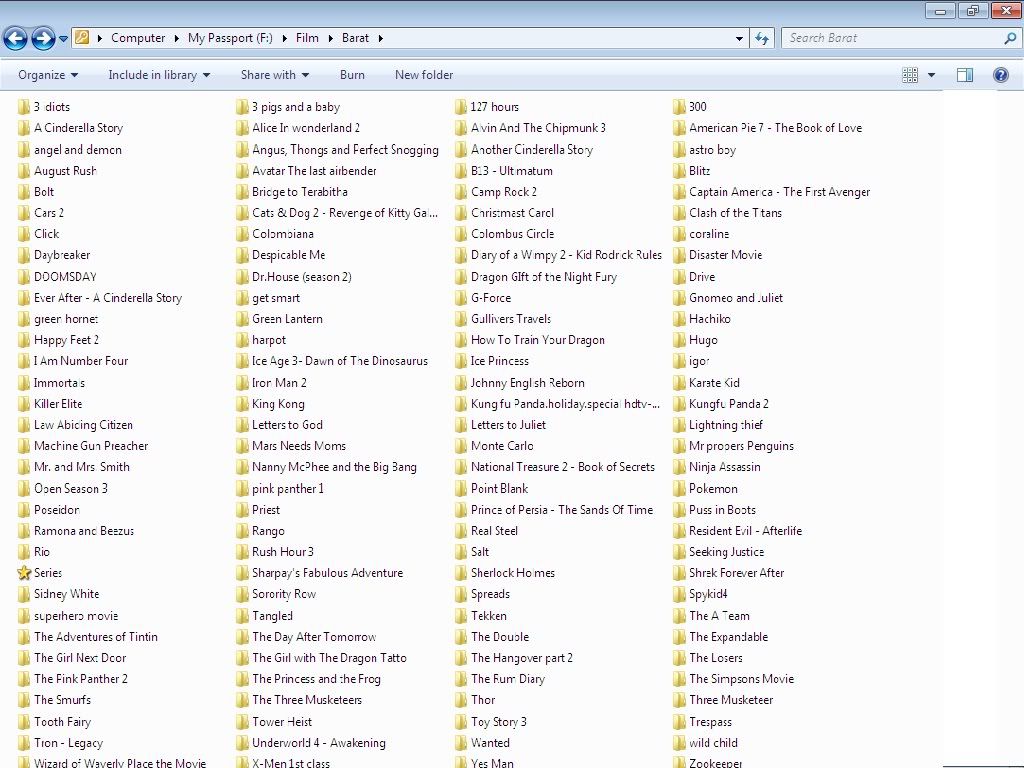
Task: Select the Green Lantern folder icon
Action: (242, 319)
